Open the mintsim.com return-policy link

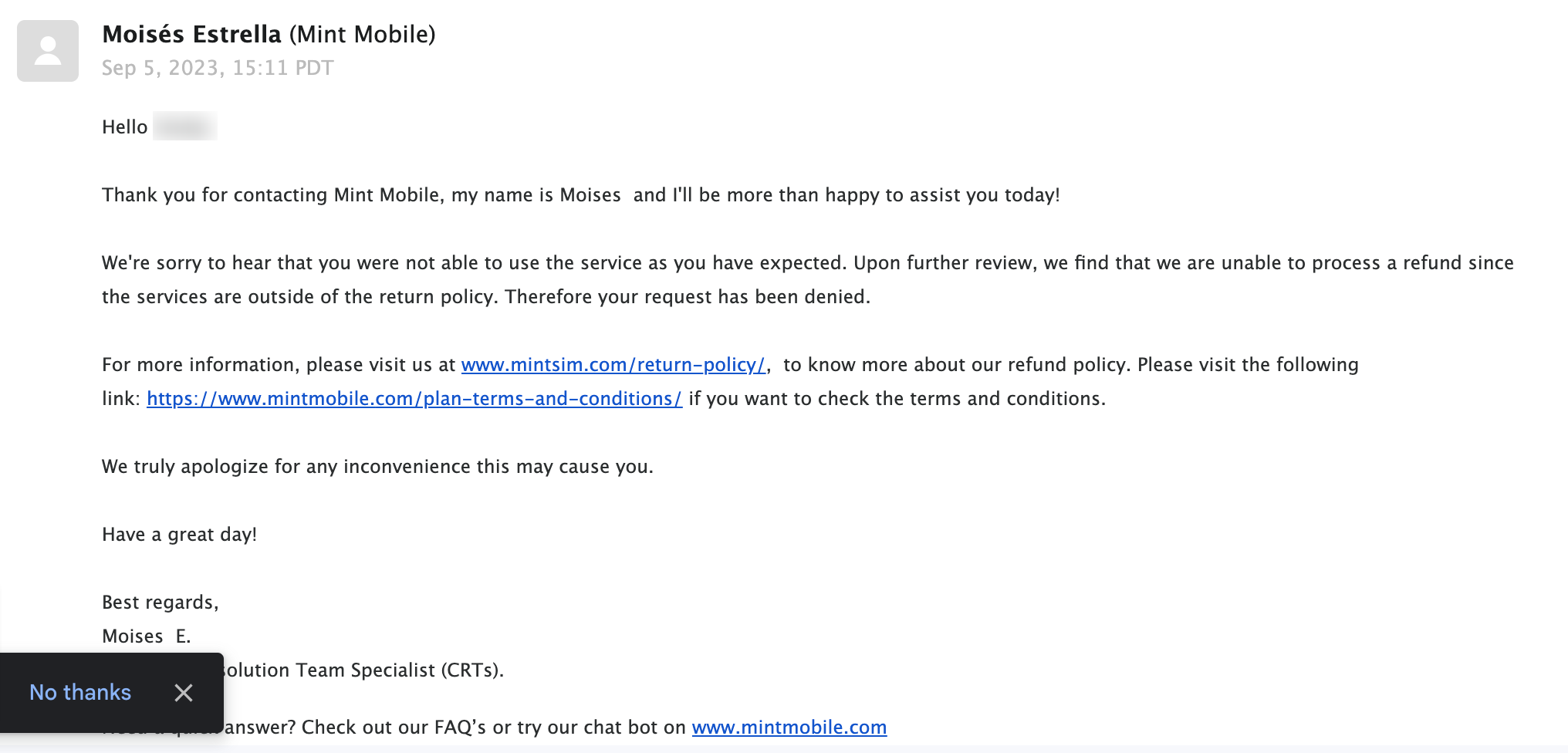613,365
